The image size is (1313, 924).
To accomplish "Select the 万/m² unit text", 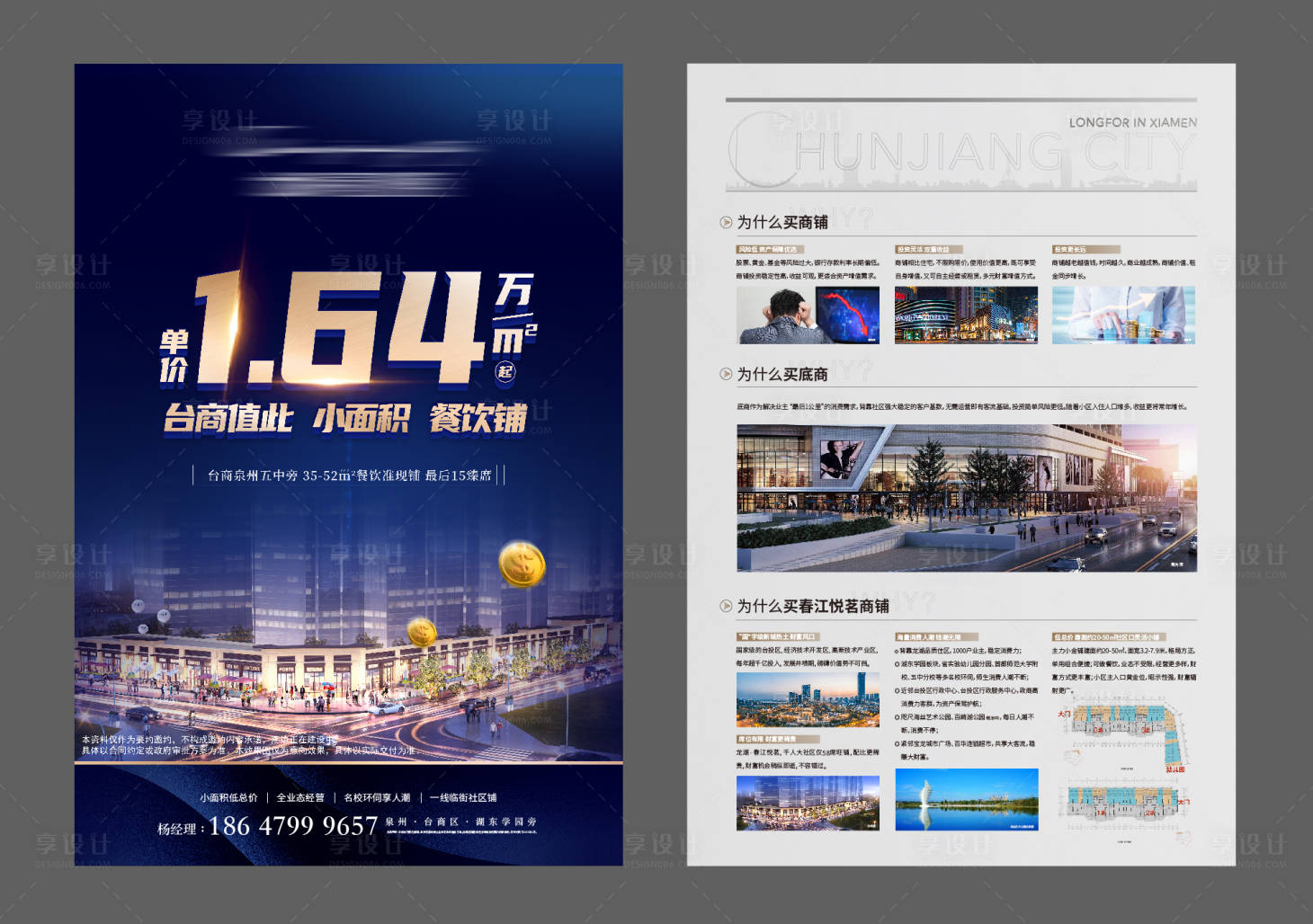I will tap(514, 315).
